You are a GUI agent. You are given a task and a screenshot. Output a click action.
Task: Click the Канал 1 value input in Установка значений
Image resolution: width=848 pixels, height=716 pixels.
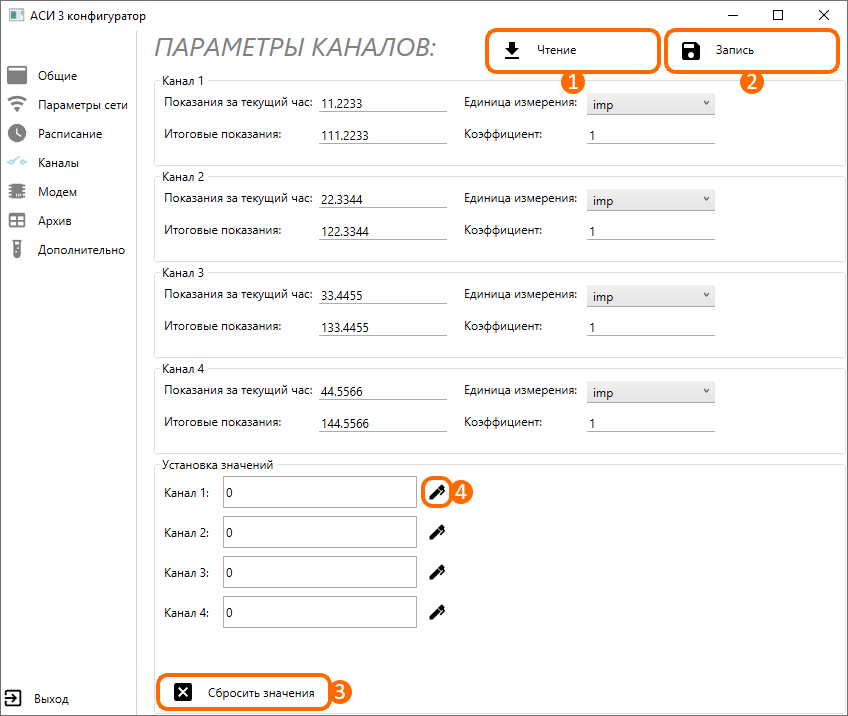(x=320, y=492)
